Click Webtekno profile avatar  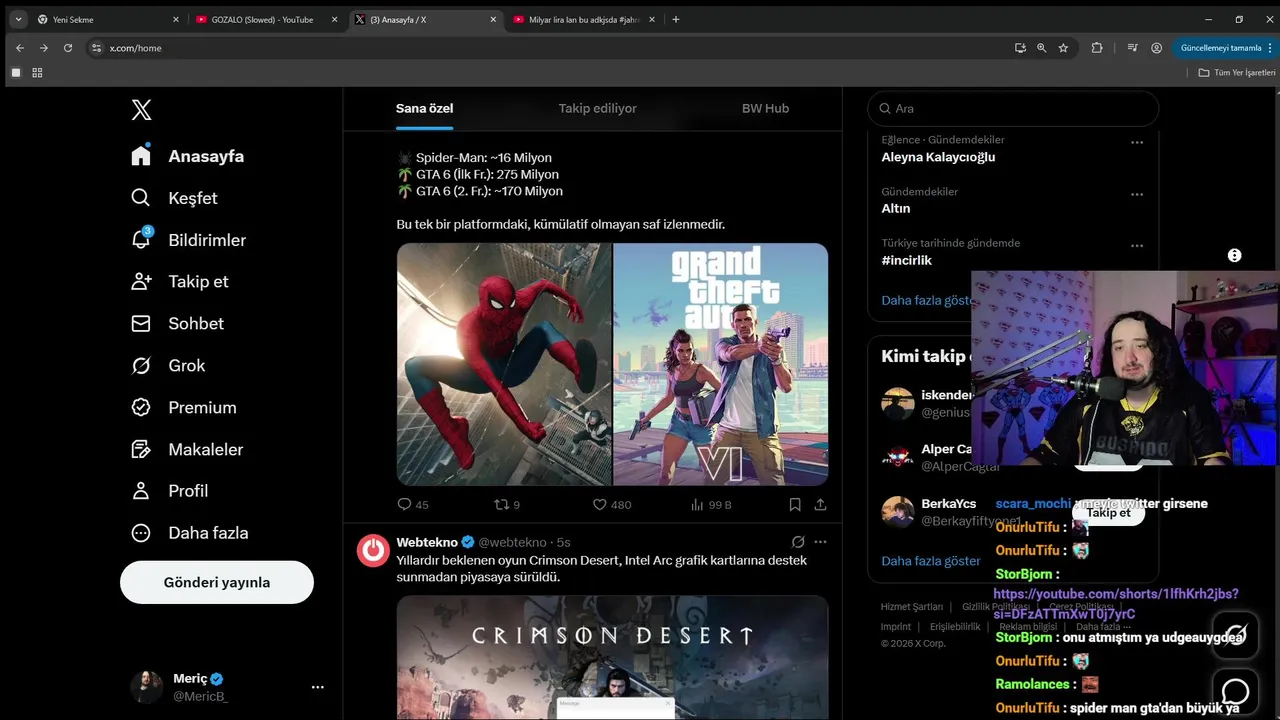click(373, 550)
